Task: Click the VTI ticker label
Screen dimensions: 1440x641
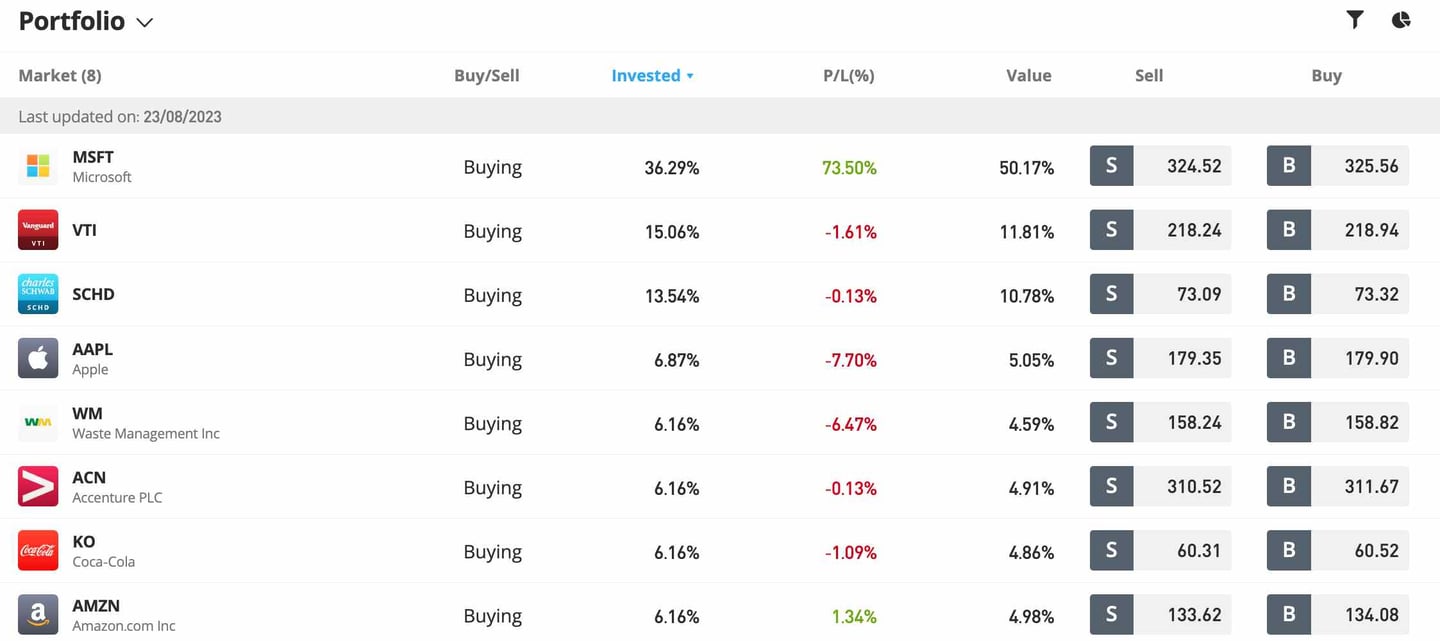Action: click(x=84, y=230)
